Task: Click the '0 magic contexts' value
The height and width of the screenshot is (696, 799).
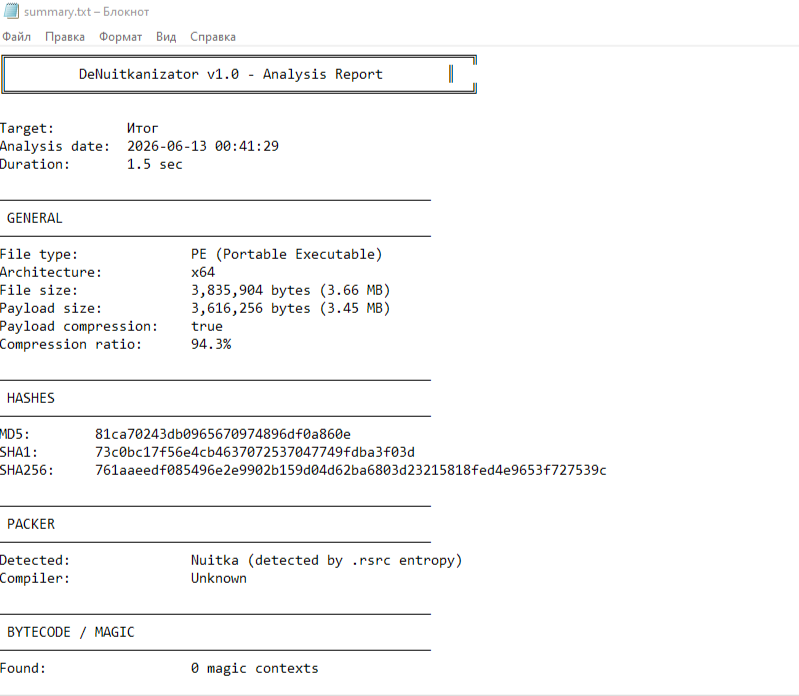Action: click(x=255, y=668)
